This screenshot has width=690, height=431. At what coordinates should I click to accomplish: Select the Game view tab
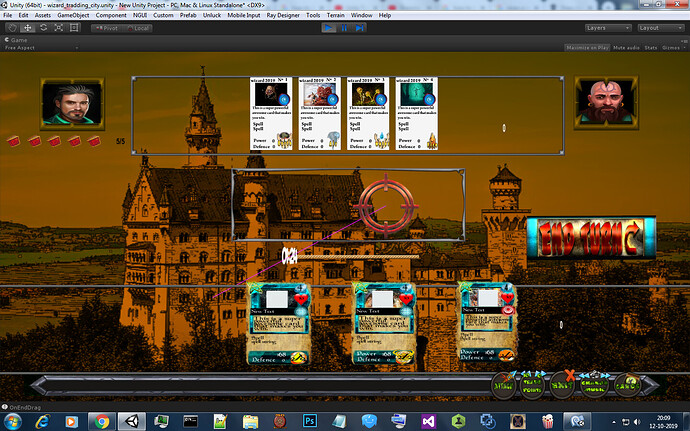click(16, 40)
